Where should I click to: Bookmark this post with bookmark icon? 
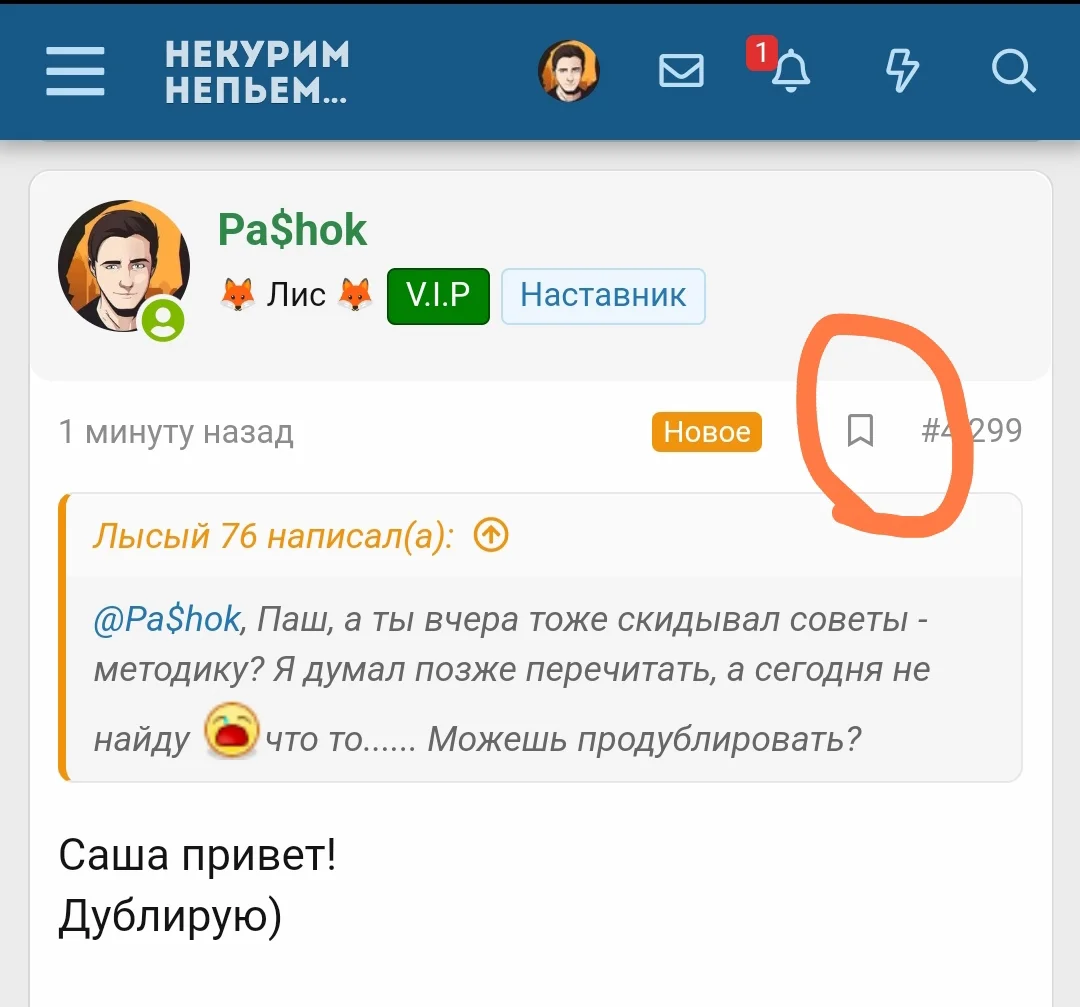coord(860,430)
